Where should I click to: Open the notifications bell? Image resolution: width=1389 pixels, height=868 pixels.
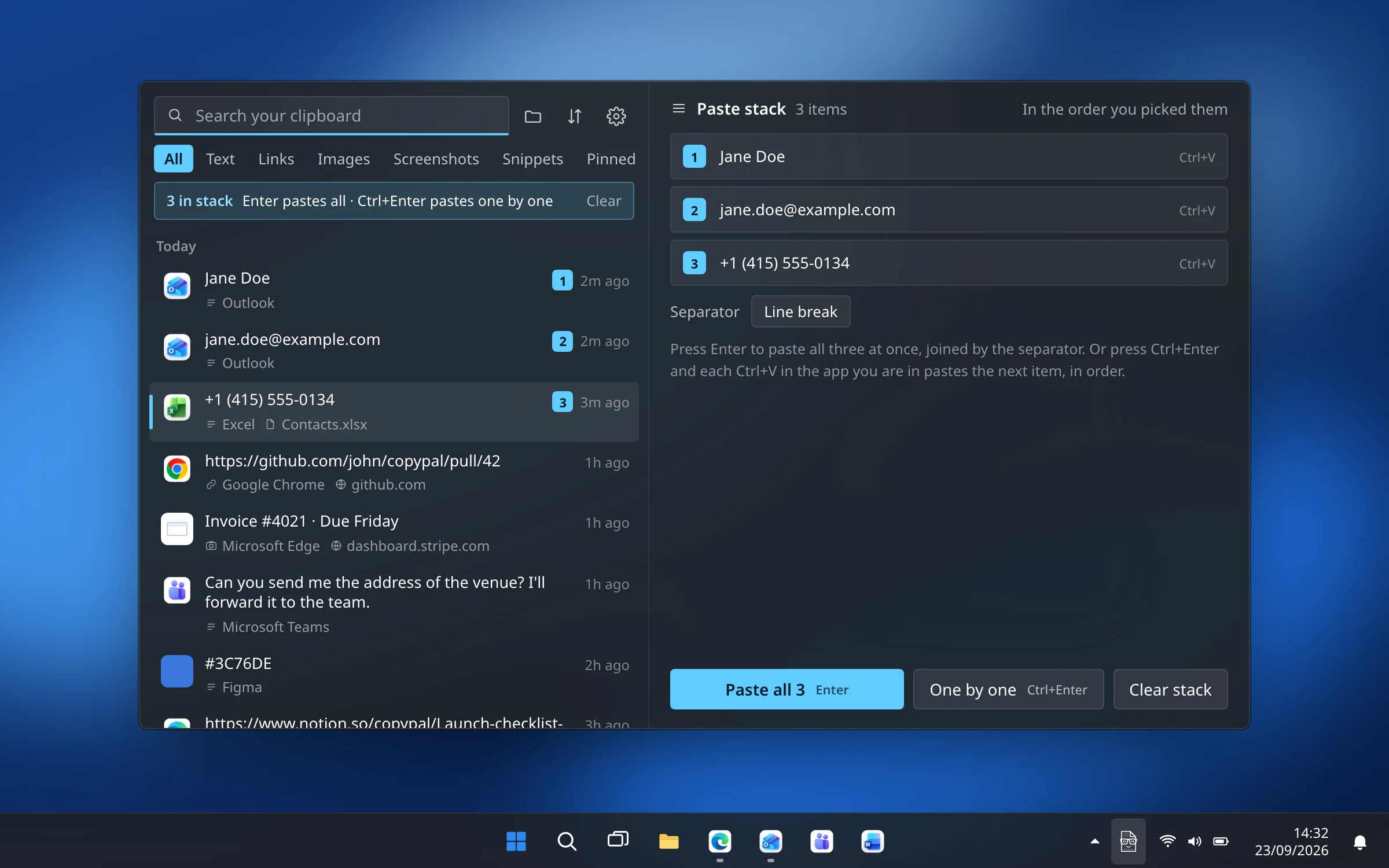[x=1360, y=842]
